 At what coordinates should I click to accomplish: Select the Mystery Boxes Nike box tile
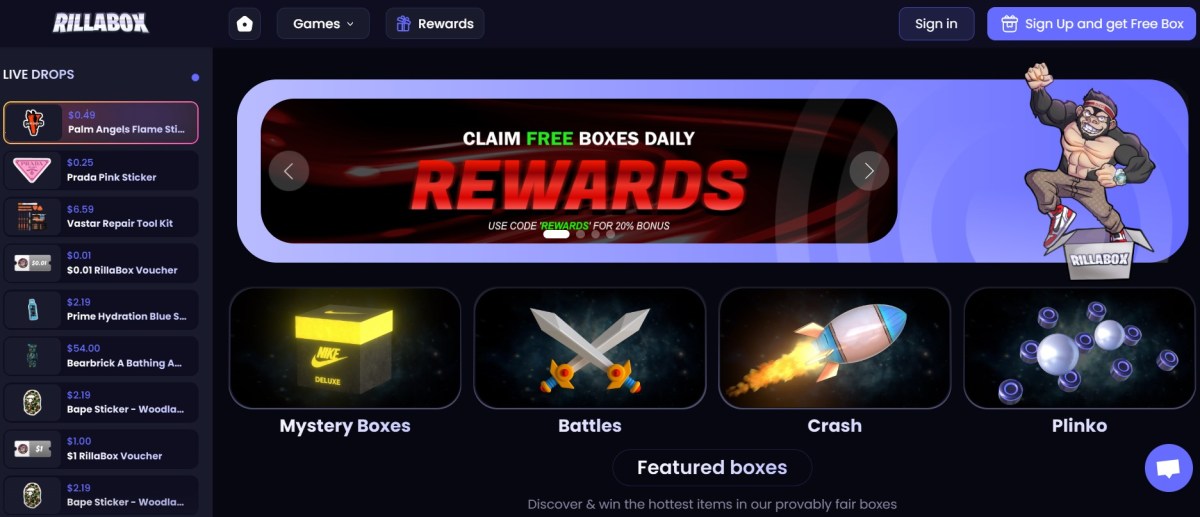[x=345, y=348]
